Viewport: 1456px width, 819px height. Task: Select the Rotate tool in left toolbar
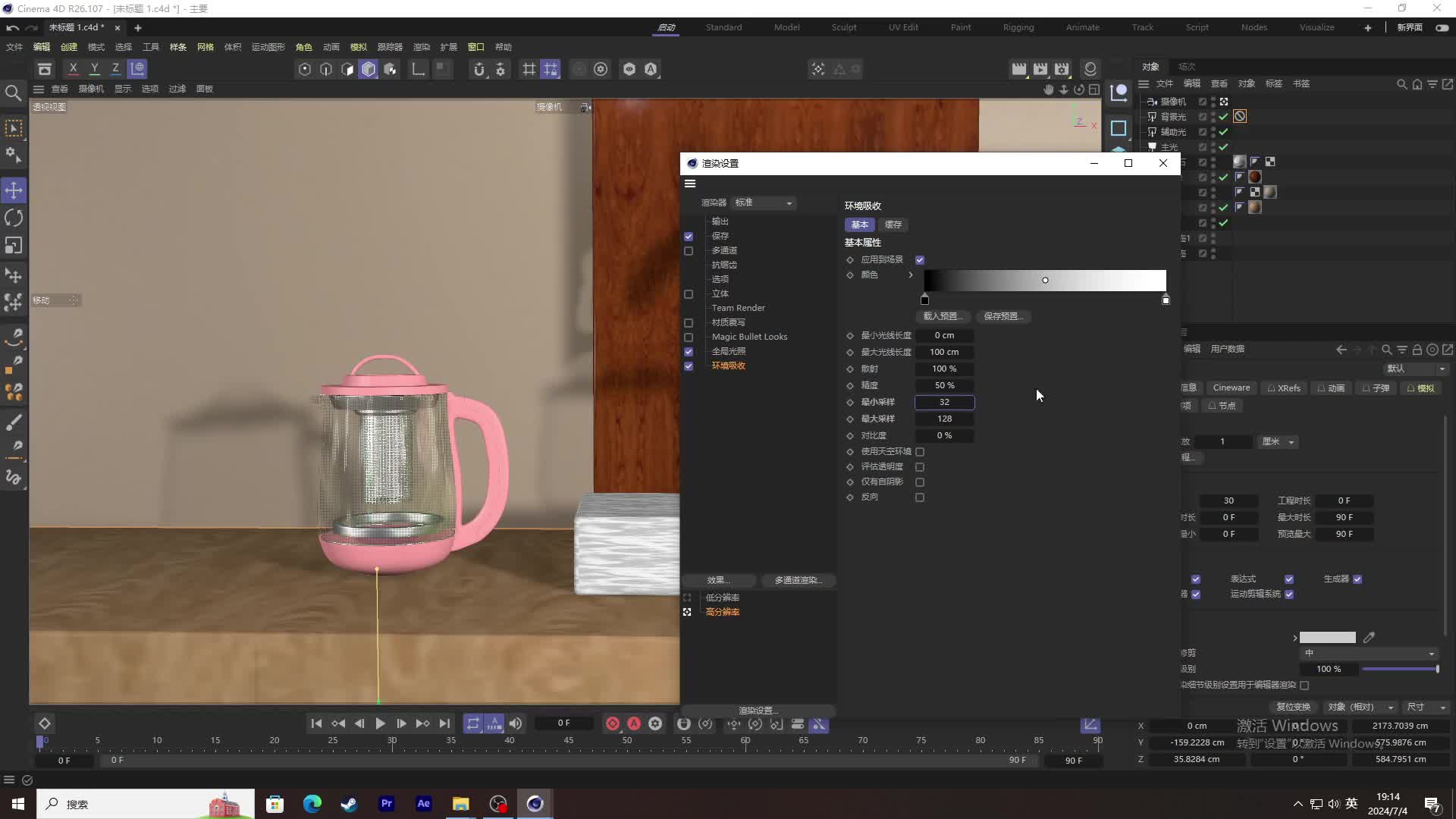click(x=14, y=218)
